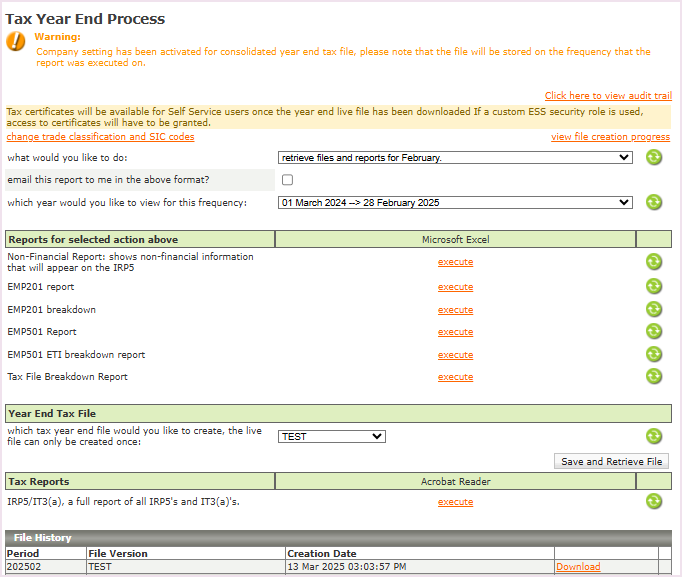Click green icon on IRP5/IT3(a) report row

click(654, 502)
